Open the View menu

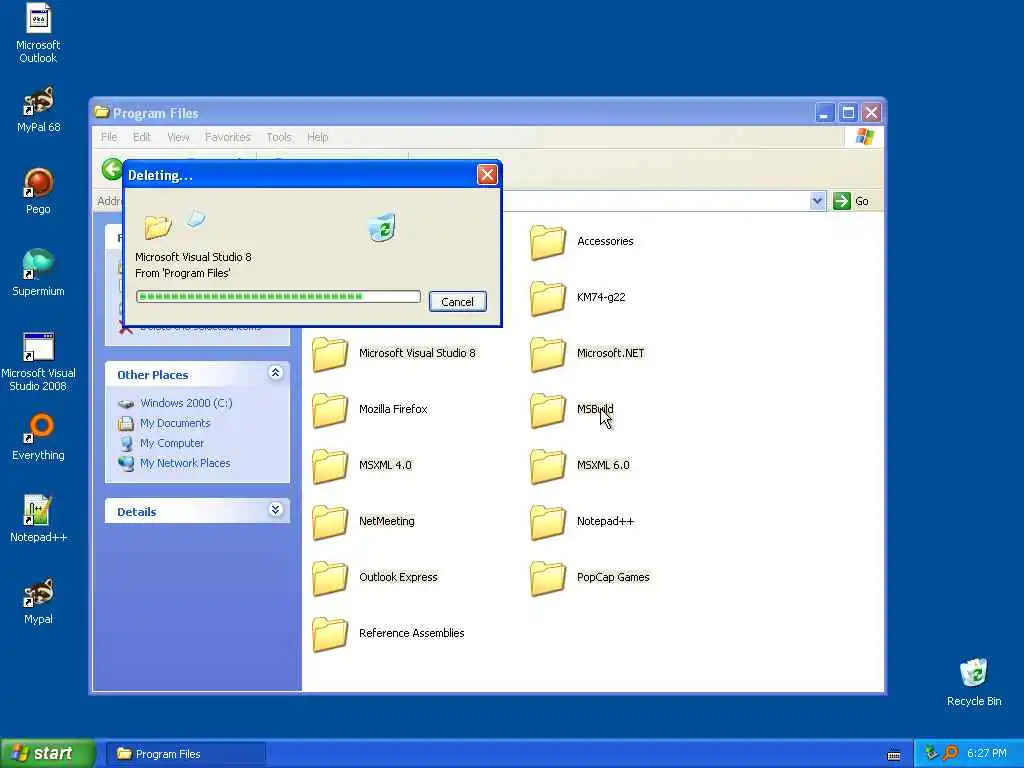tap(178, 137)
